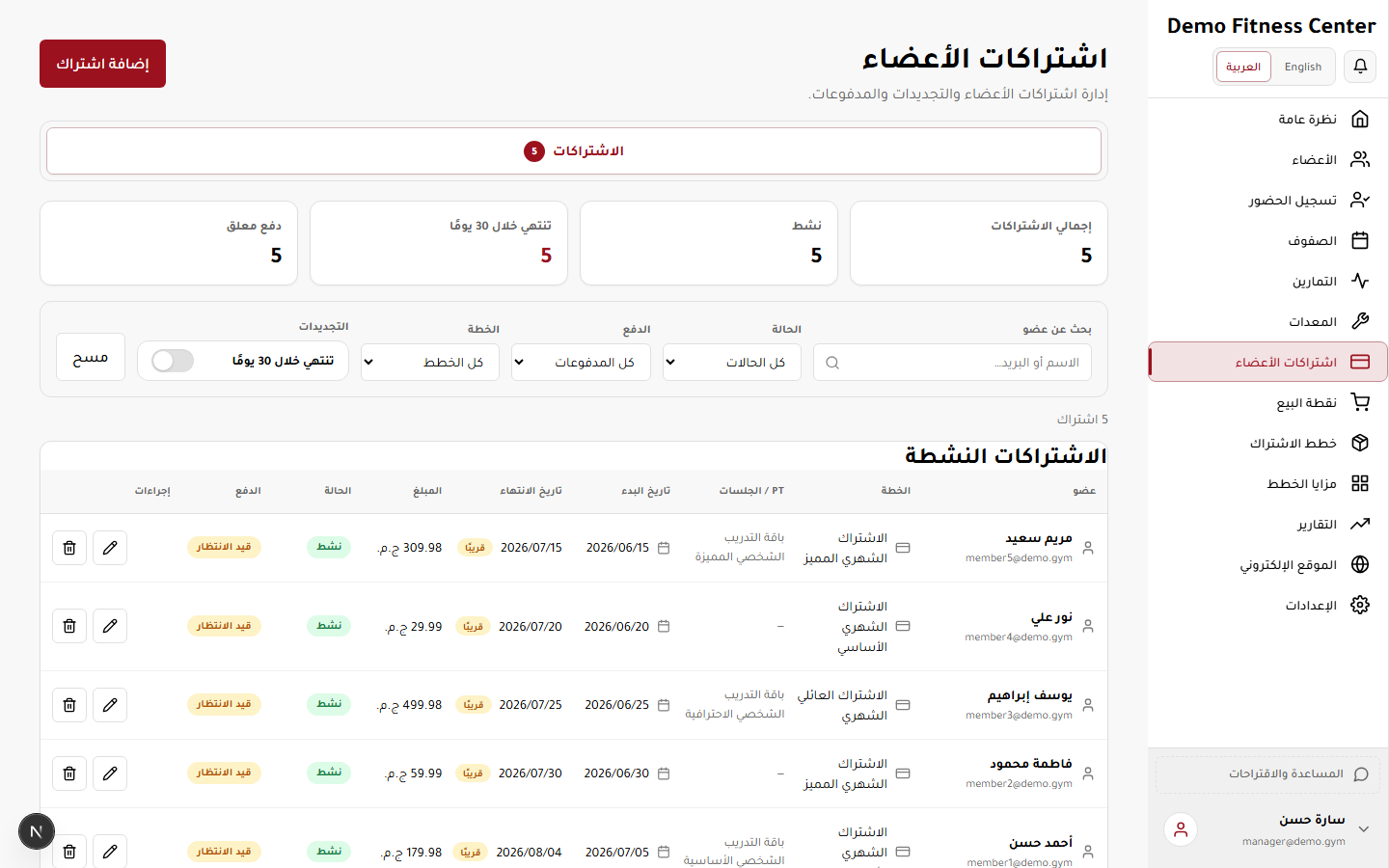1389x868 pixels.
Task: Click the سارة حسن user avatar
Action: coord(1181,829)
